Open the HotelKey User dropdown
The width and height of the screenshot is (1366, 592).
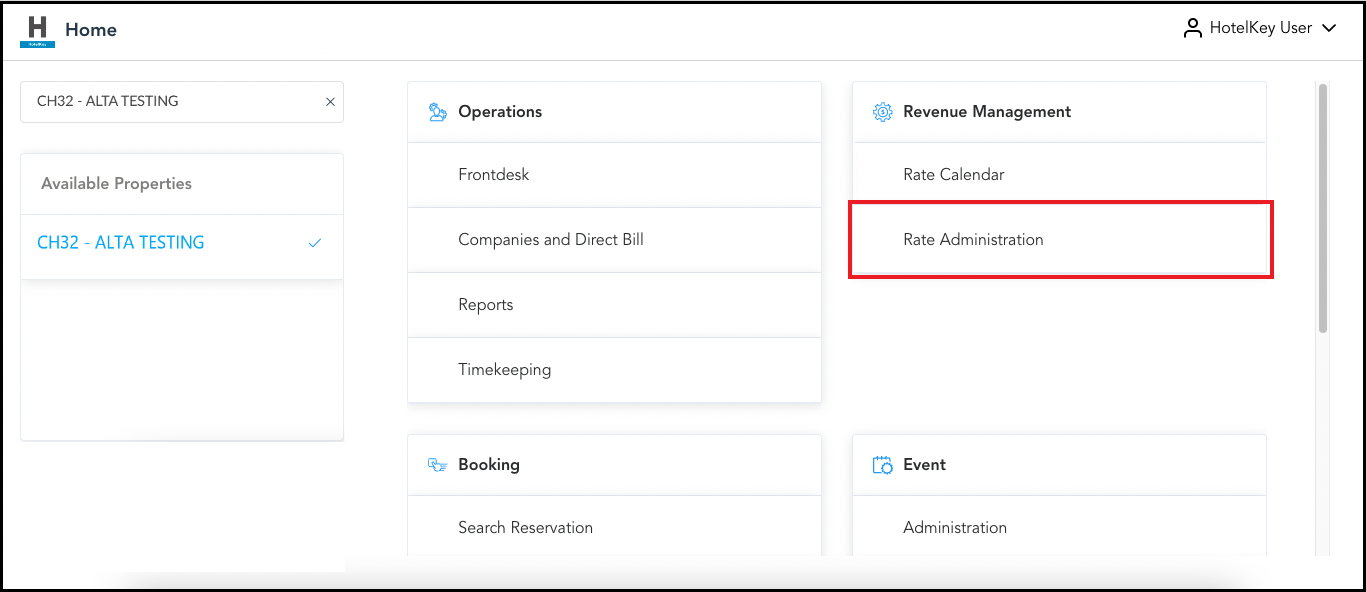click(1330, 28)
